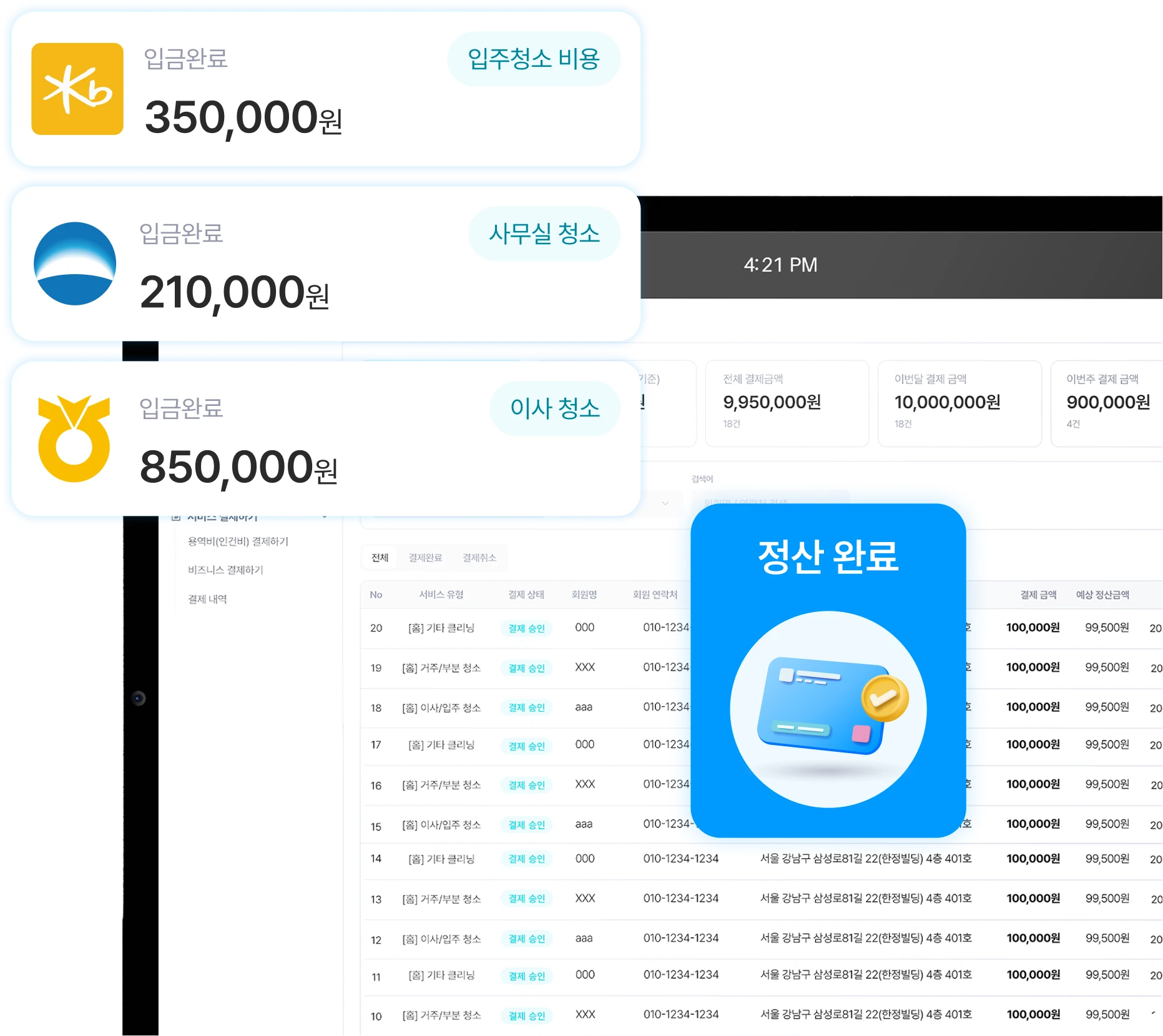This screenshot has height=1036, width=1163.
Task: Click the 사무실 청소 tag
Action: click(x=544, y=234)
